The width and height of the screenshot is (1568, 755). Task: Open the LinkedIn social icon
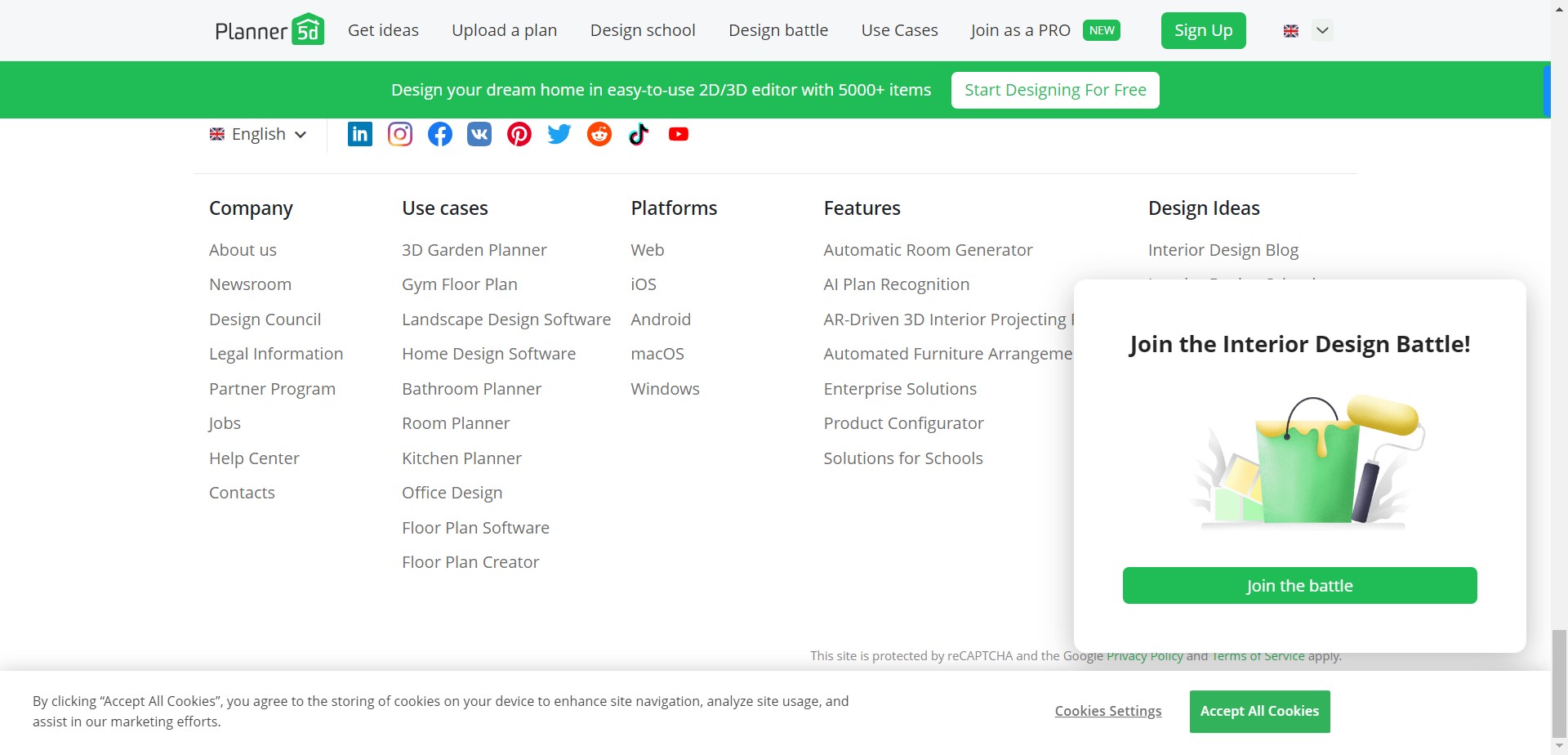pos(359,134)
